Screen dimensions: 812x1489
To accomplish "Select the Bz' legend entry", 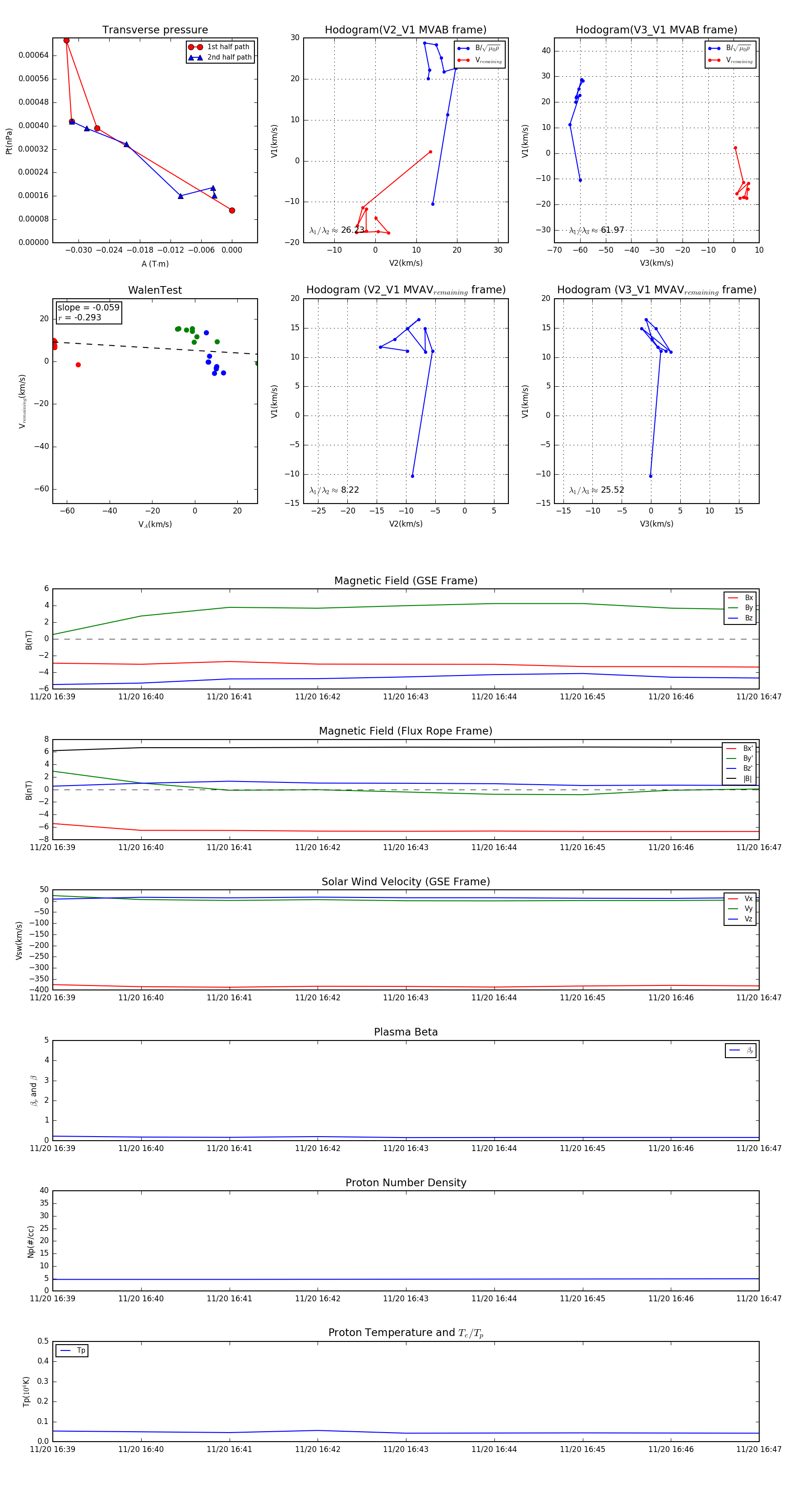I will pos(739,768).
